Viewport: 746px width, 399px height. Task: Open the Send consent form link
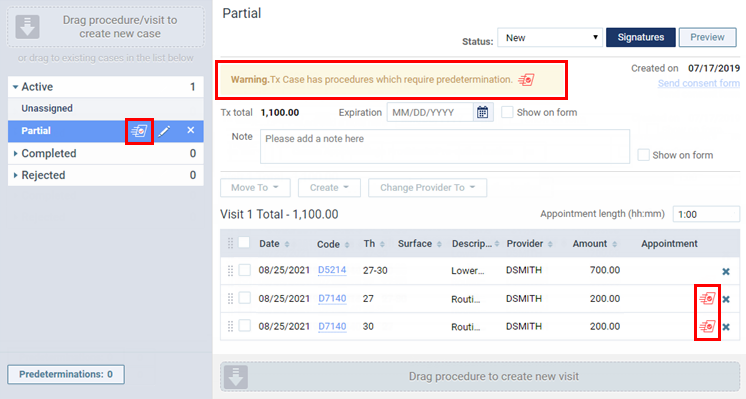[698, 84]
